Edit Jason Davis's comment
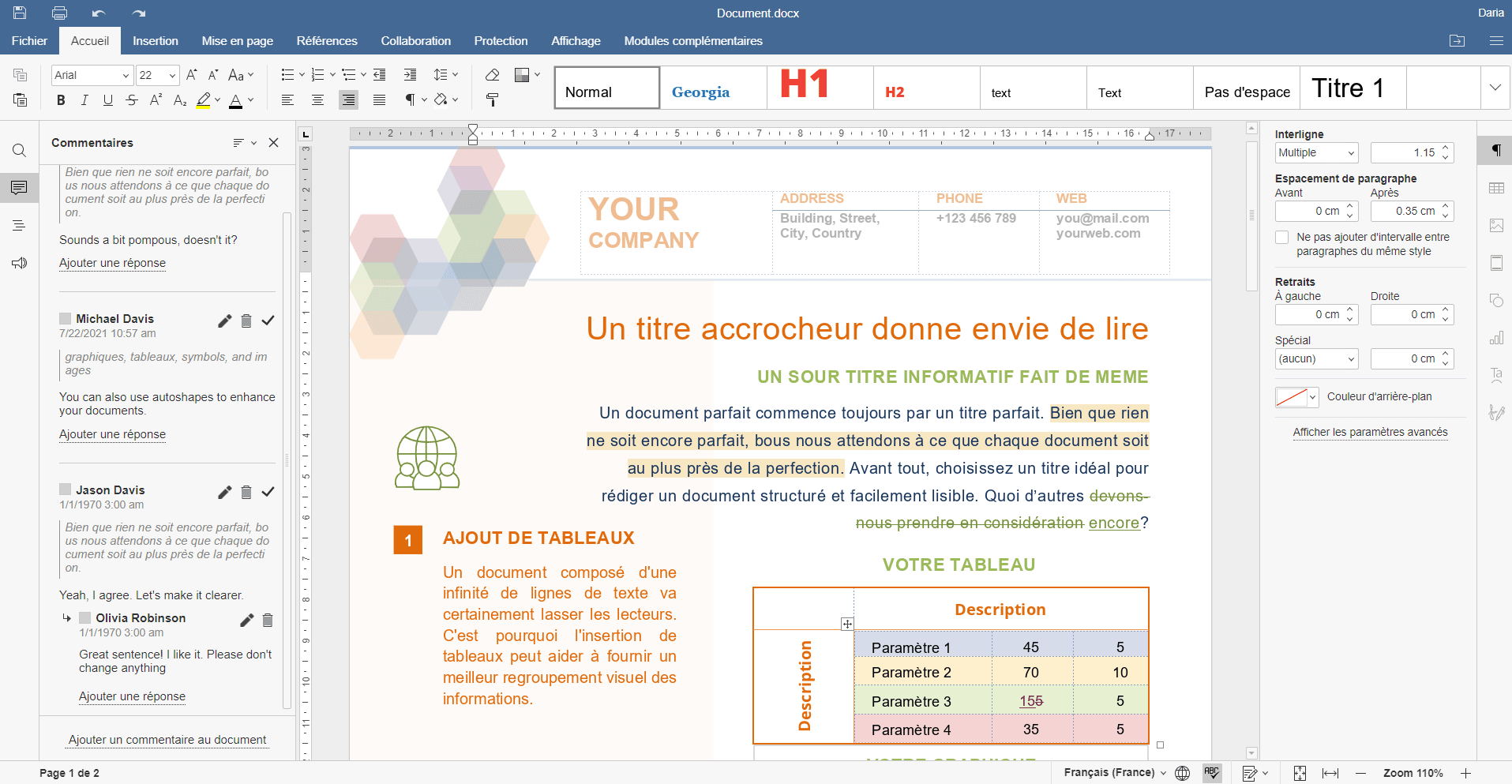The width and height of the screenshot is (1512, 784). pos(225,492)
